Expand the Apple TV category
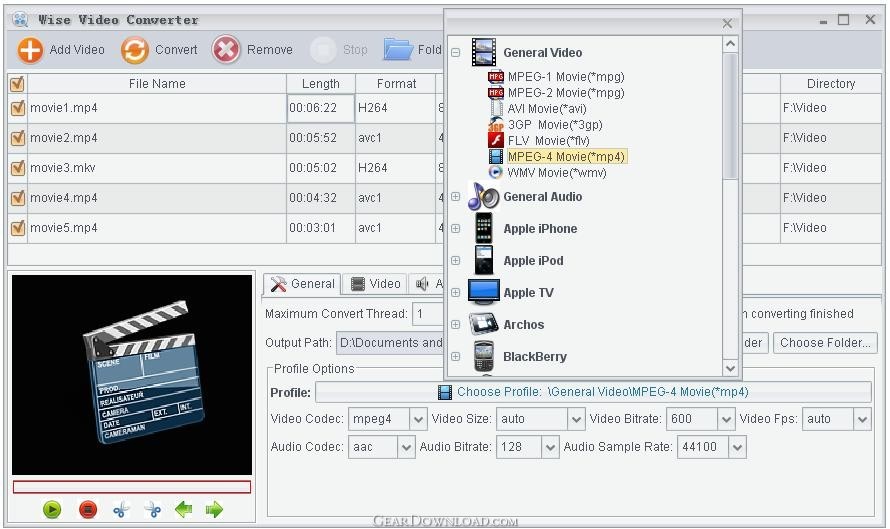 click(455, 292)
